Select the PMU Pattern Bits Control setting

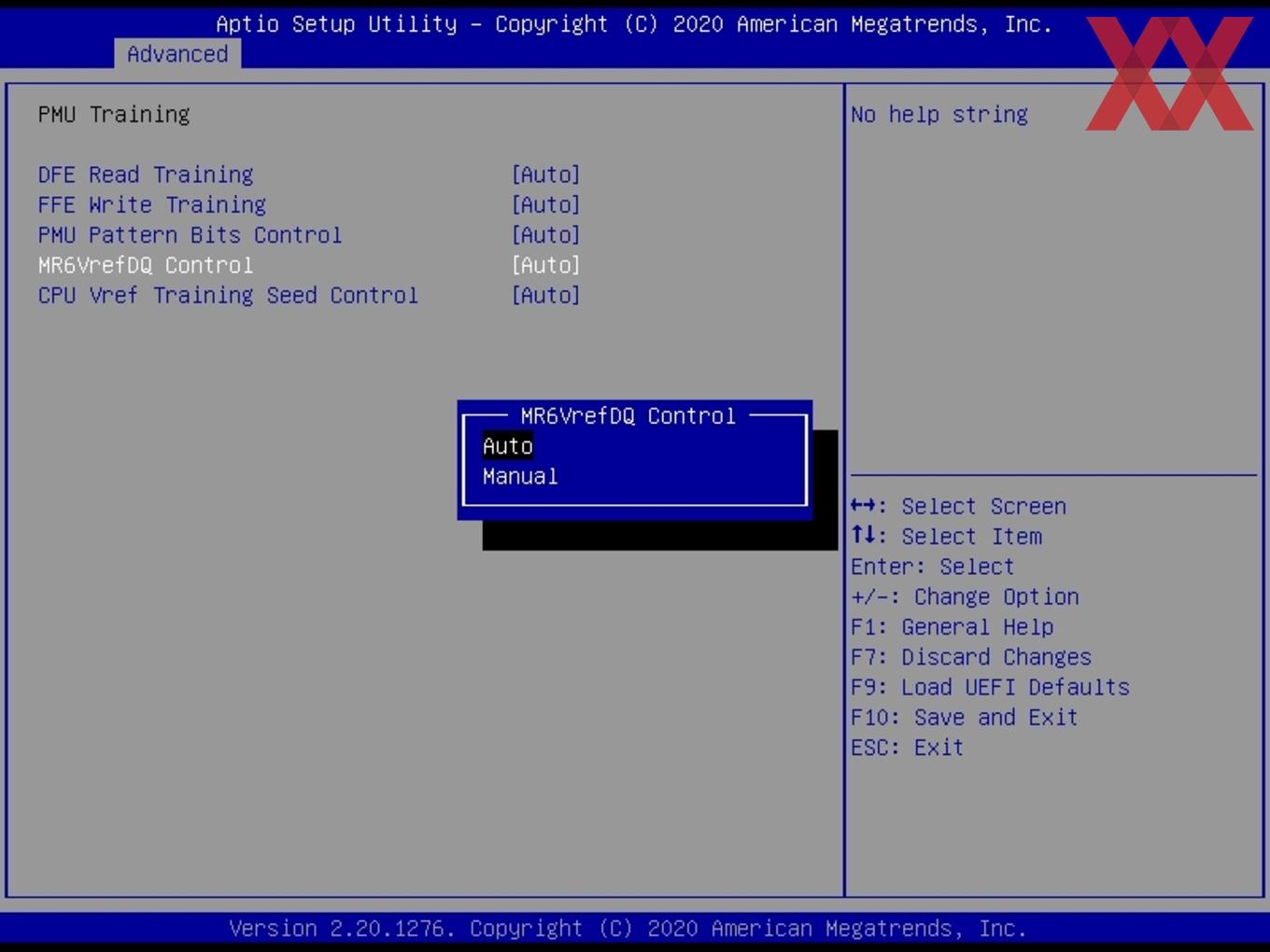coord(190,234)
